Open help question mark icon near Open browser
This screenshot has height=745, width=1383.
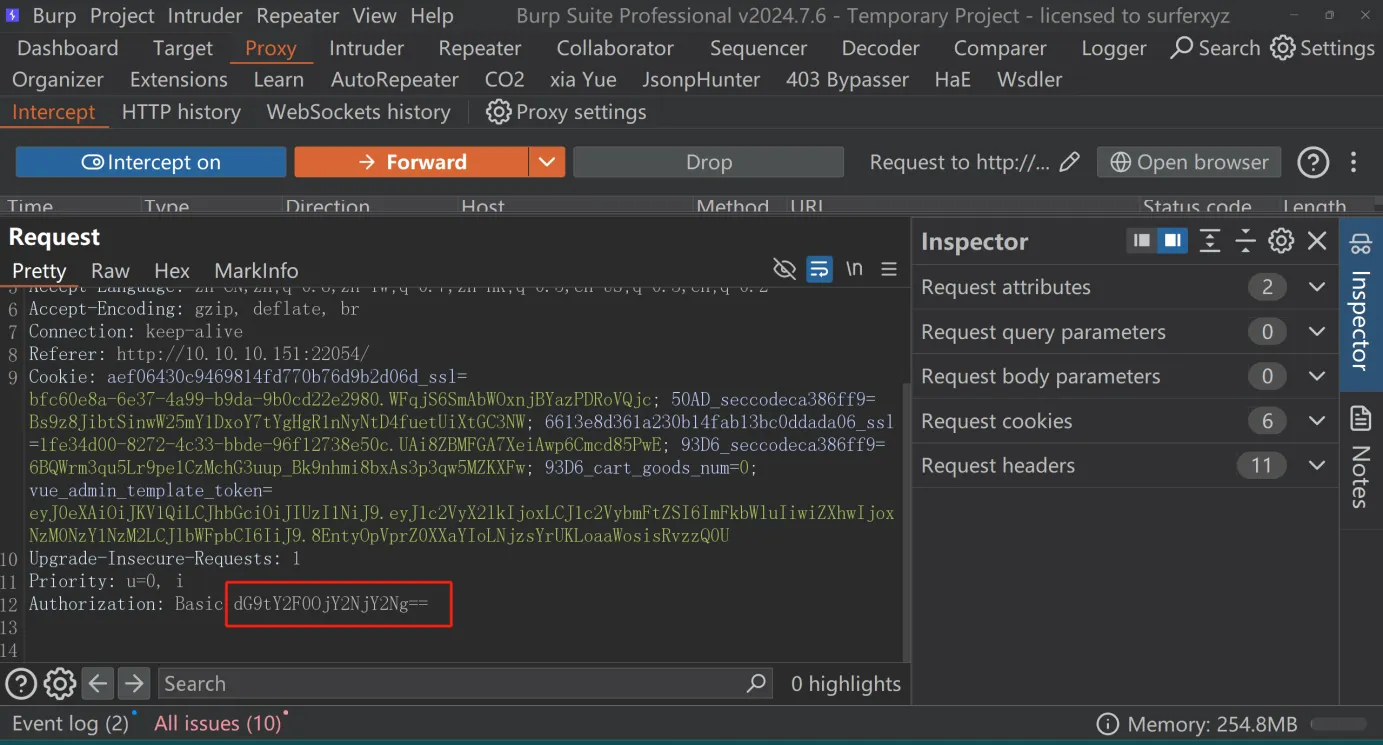point(1313,162)
